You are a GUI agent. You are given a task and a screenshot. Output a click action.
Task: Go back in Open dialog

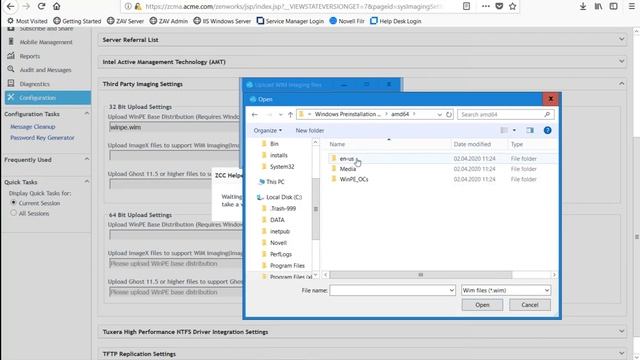255,115
